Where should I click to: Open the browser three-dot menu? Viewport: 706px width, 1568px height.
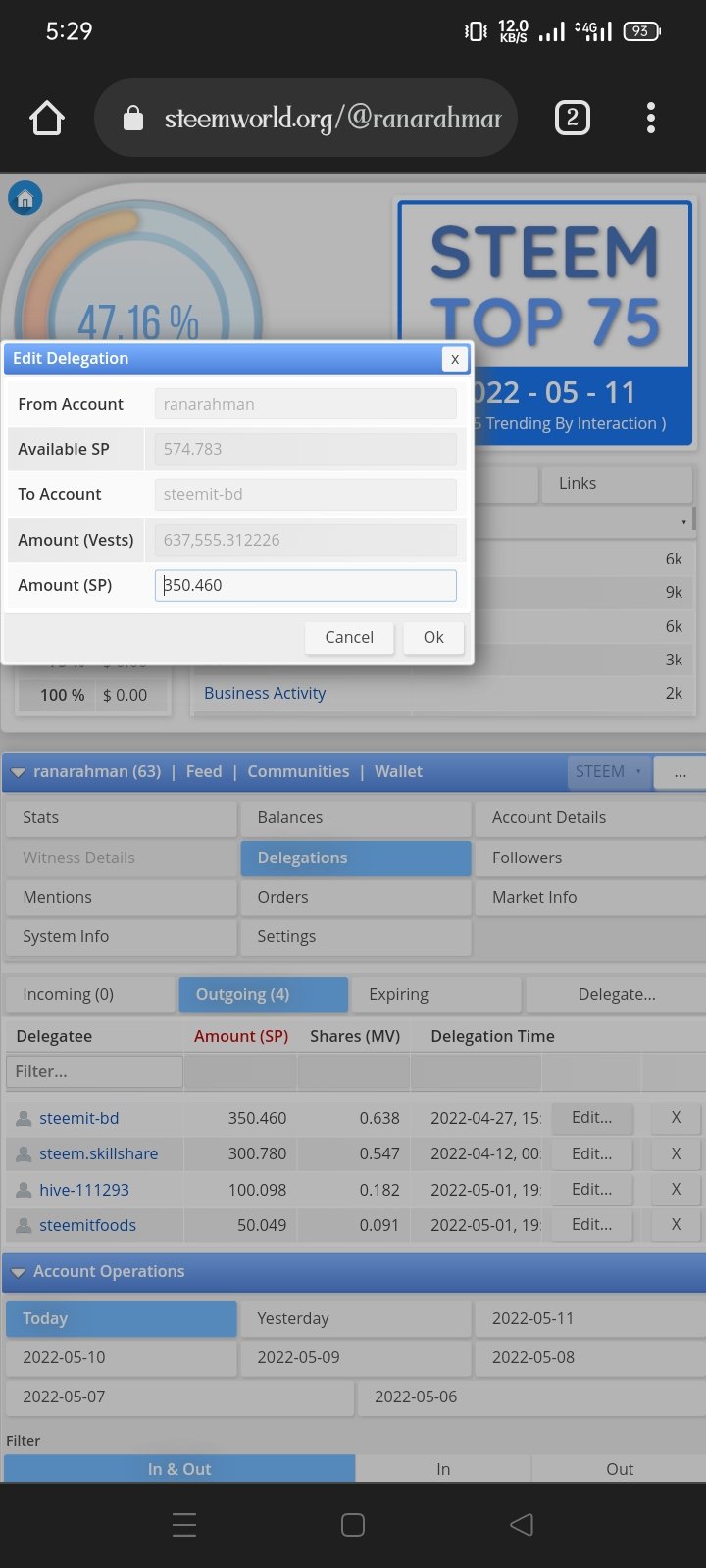tap(651, 119)
